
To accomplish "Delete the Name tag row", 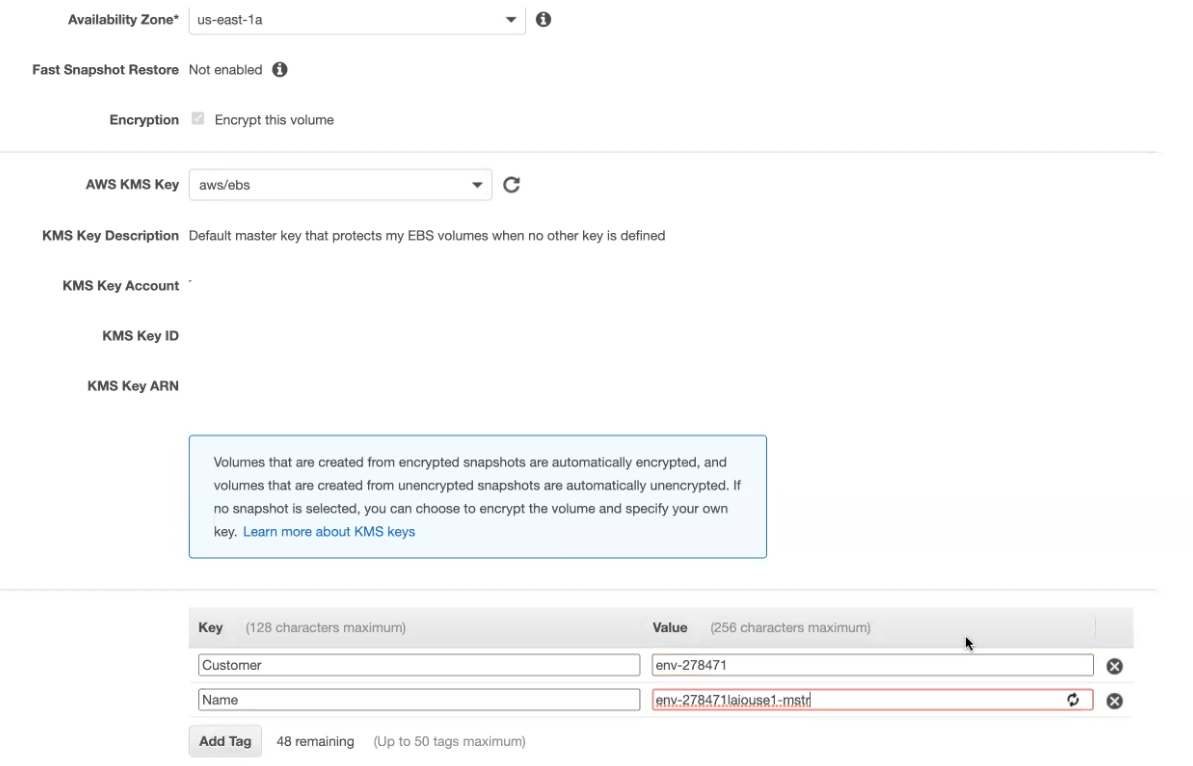I will 1114,701.
